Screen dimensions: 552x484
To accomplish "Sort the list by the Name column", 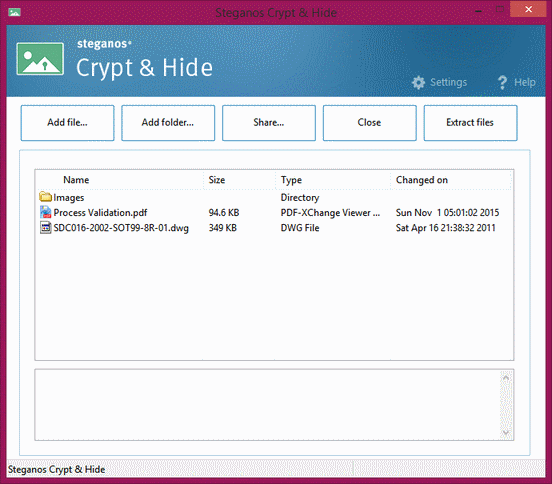I will (x=119, y=180).
